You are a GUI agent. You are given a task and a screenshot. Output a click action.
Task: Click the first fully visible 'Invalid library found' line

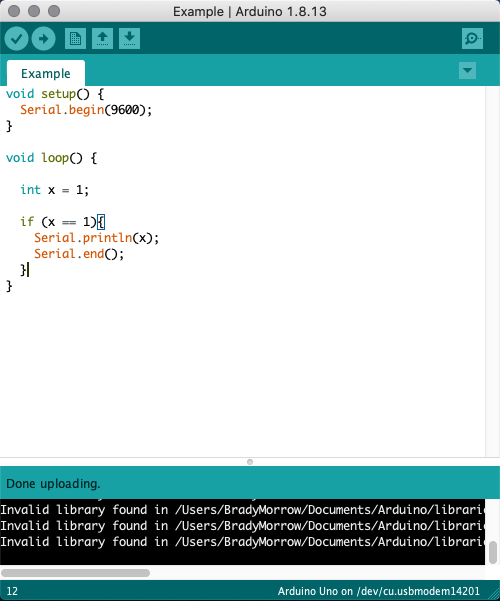coord(242,510)
